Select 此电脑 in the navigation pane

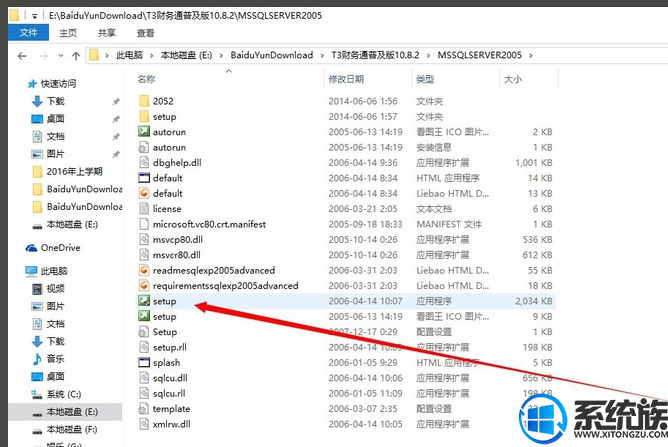(54, 271)
